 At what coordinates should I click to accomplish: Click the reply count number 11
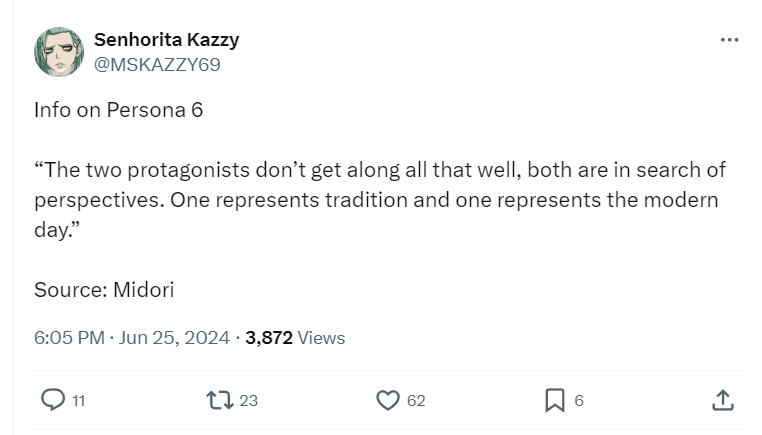click(x=79, y=400)
